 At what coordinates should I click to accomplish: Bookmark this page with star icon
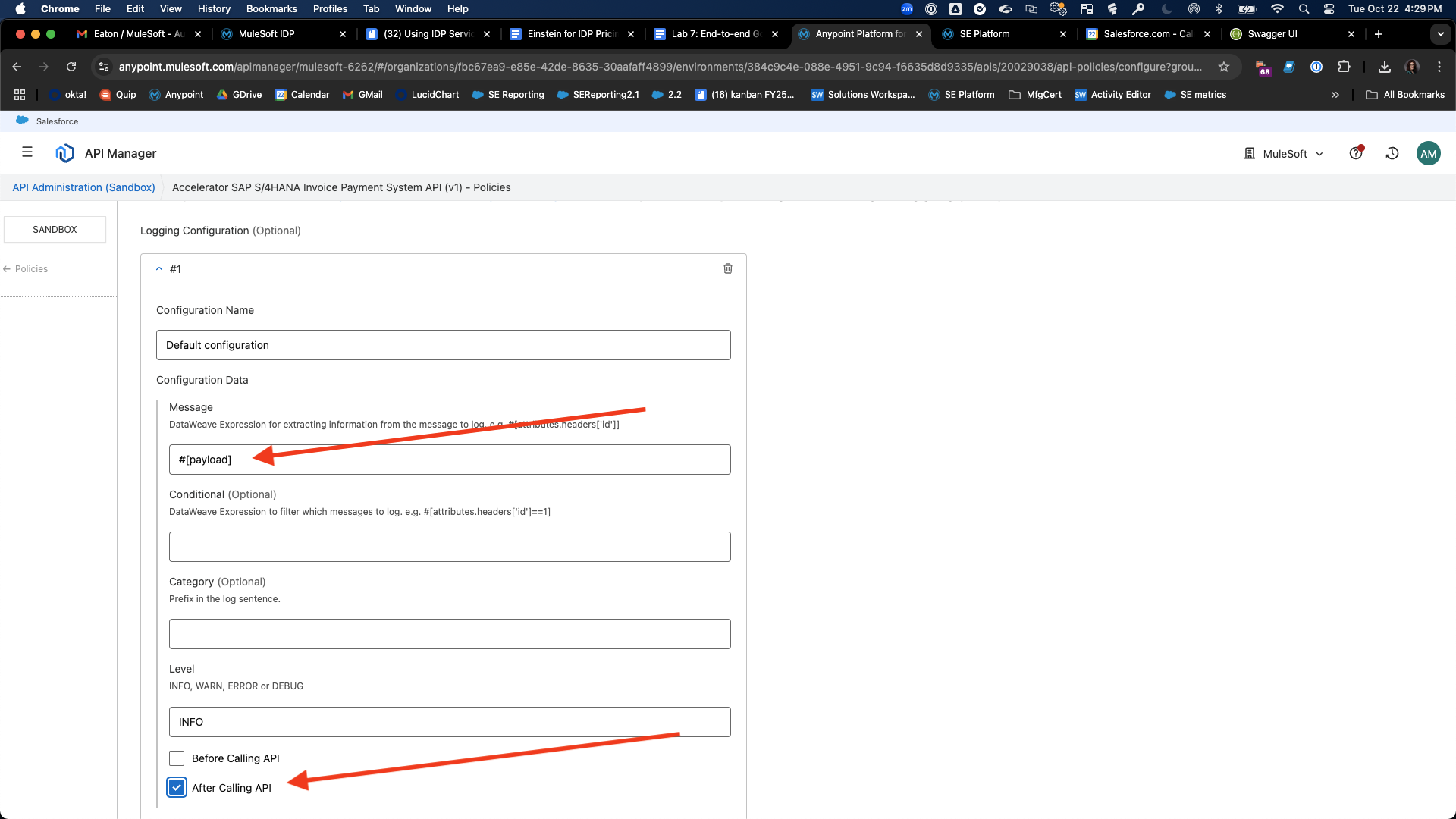point(1223,67)
